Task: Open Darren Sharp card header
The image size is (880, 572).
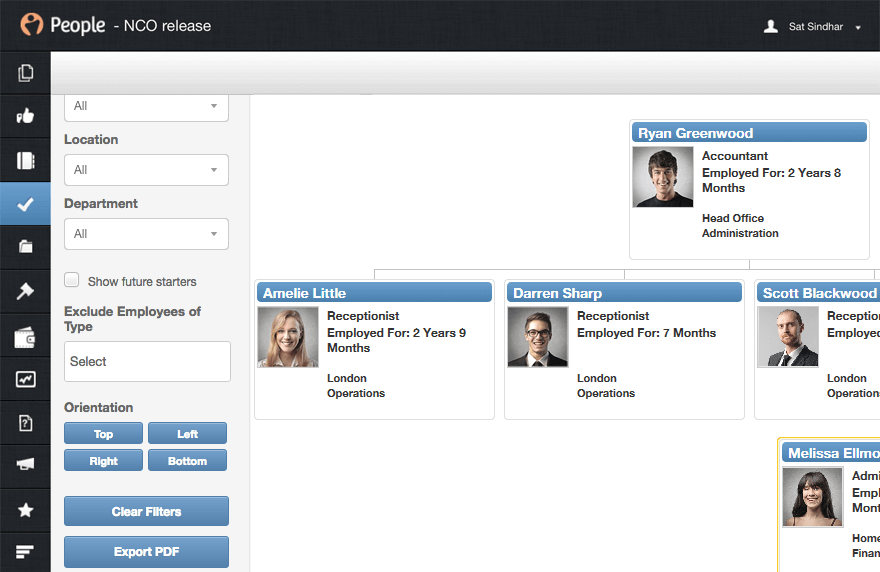Action: coord(624,292)
